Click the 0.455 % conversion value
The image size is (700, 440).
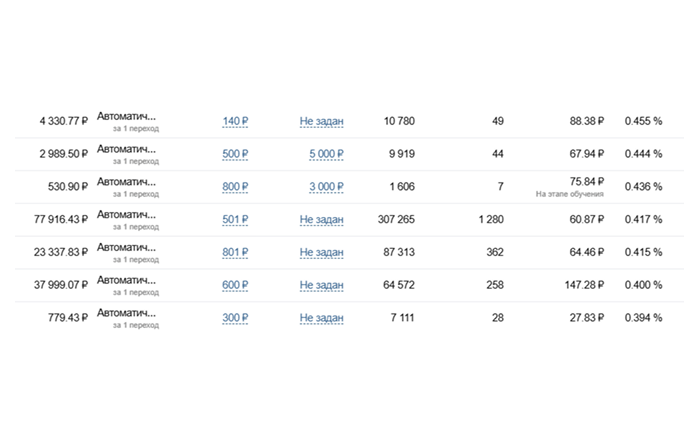(x=642, y=121)
